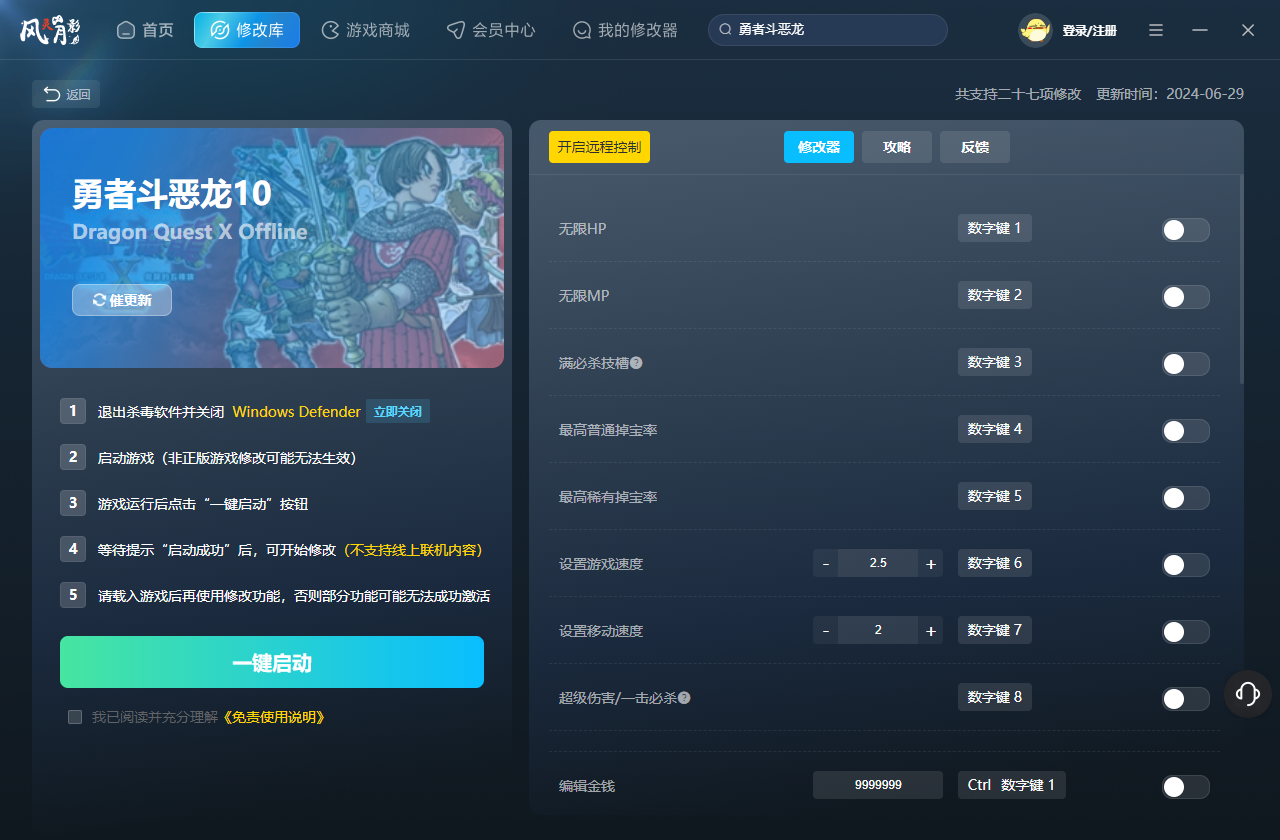
Task: Decrease 设置移动速度 with minus stepper
Action: coord(825,630)
